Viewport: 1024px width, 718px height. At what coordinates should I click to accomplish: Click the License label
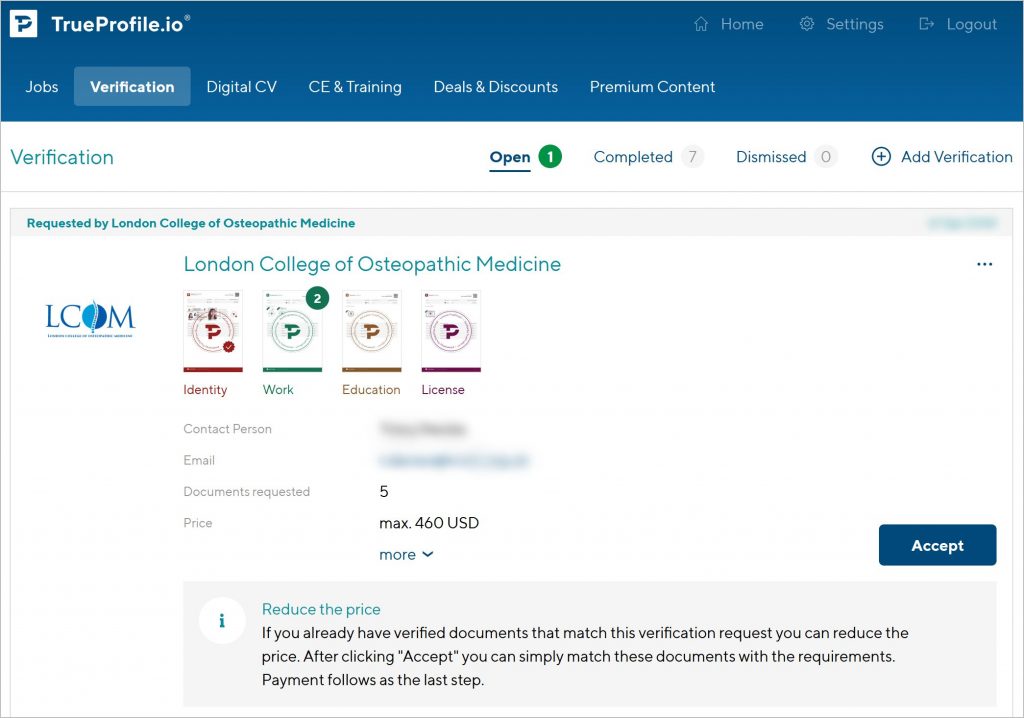coord(443,389)
